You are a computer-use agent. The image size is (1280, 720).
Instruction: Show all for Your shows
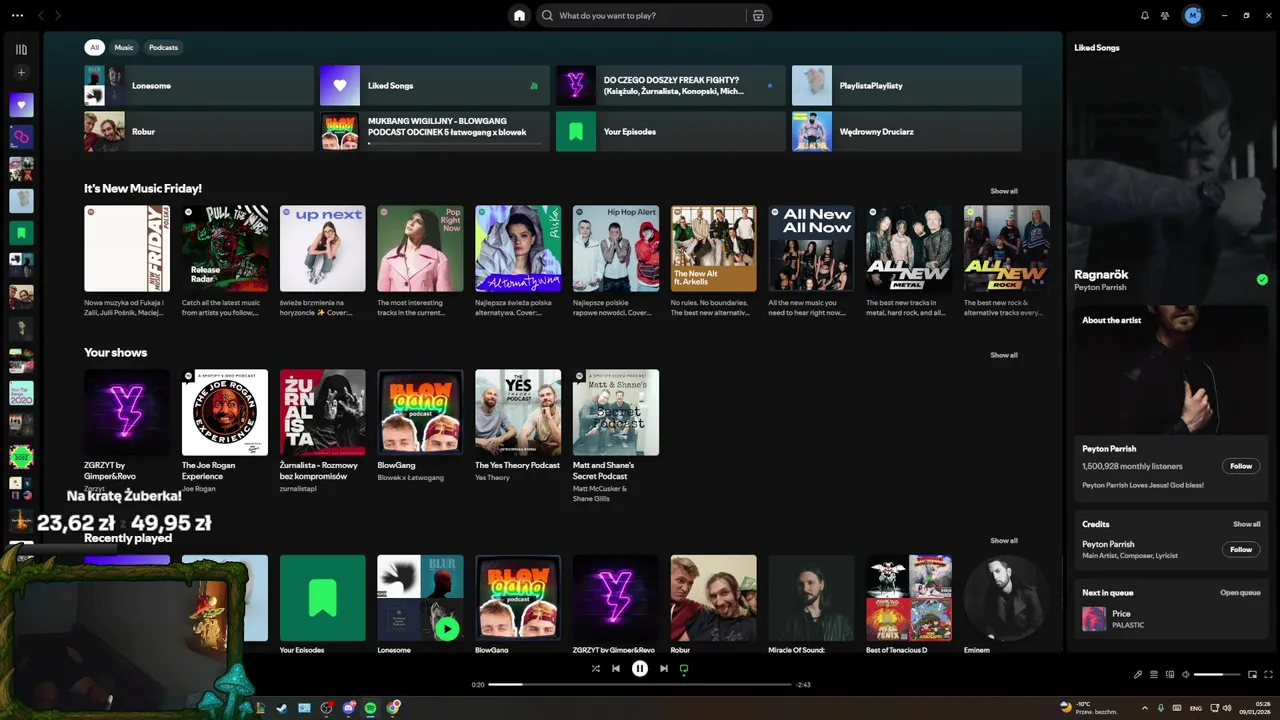(x=1004, y=355)
